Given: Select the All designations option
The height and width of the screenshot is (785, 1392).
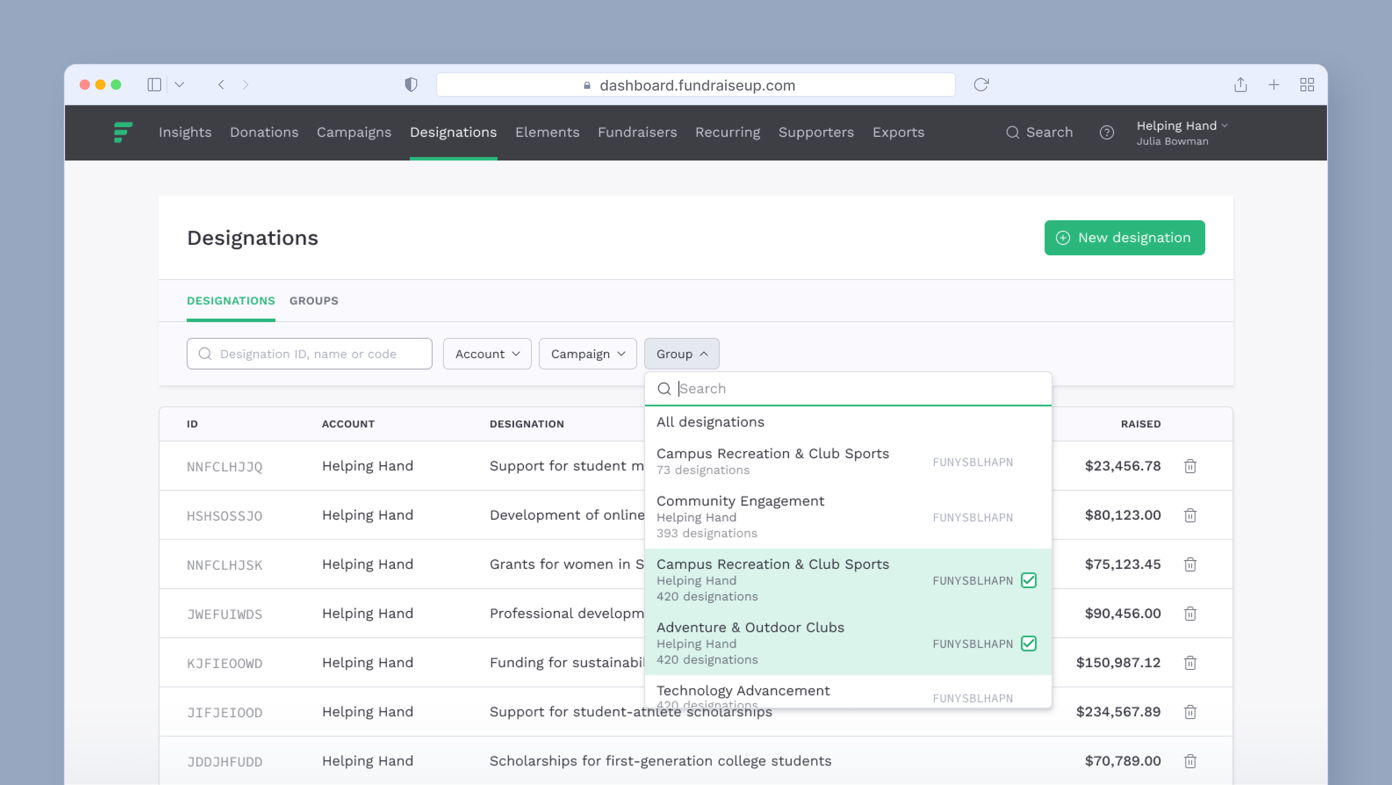Looking at the screenshot, I should point(710,421).
